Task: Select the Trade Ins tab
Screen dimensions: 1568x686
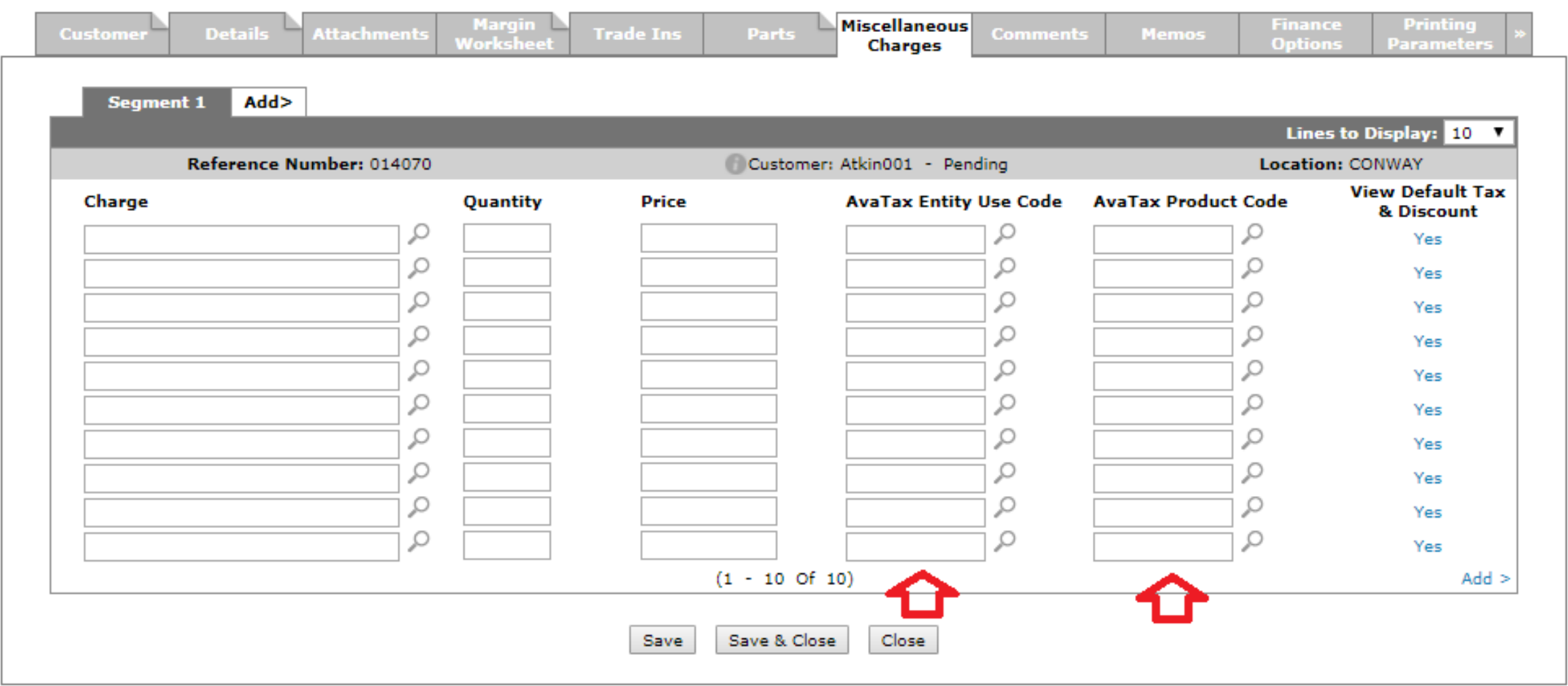Action: [x=637, y=34]
